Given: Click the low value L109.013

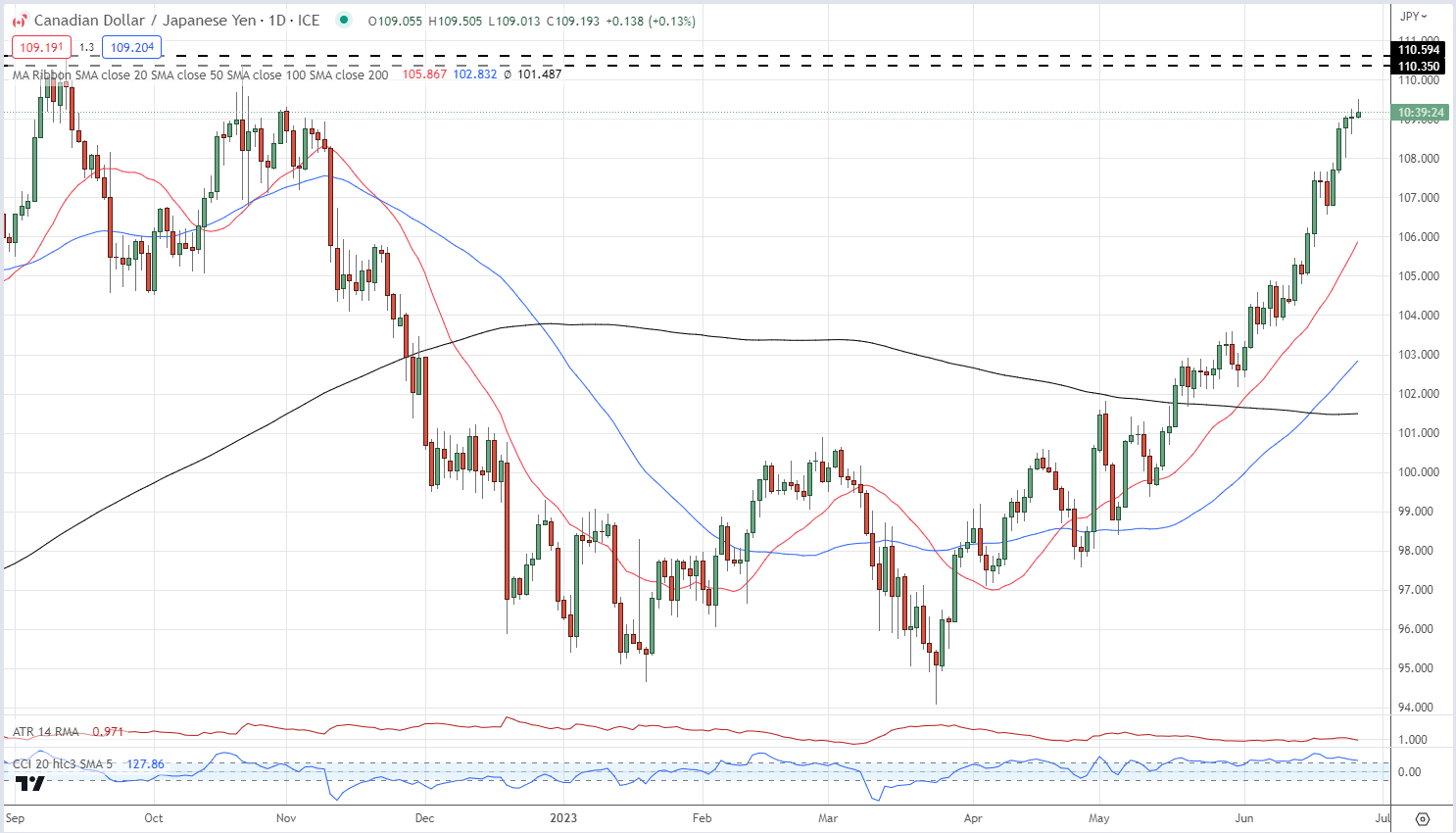Looking at the screenshot, I should coord(514,21).
